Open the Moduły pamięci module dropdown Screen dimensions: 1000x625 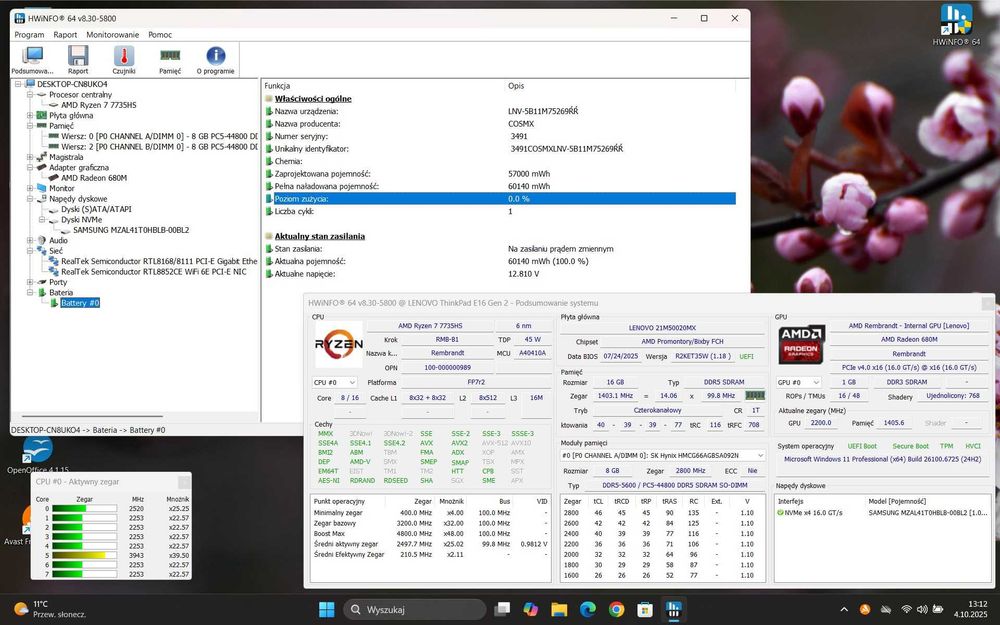click(x=663, y=455)
